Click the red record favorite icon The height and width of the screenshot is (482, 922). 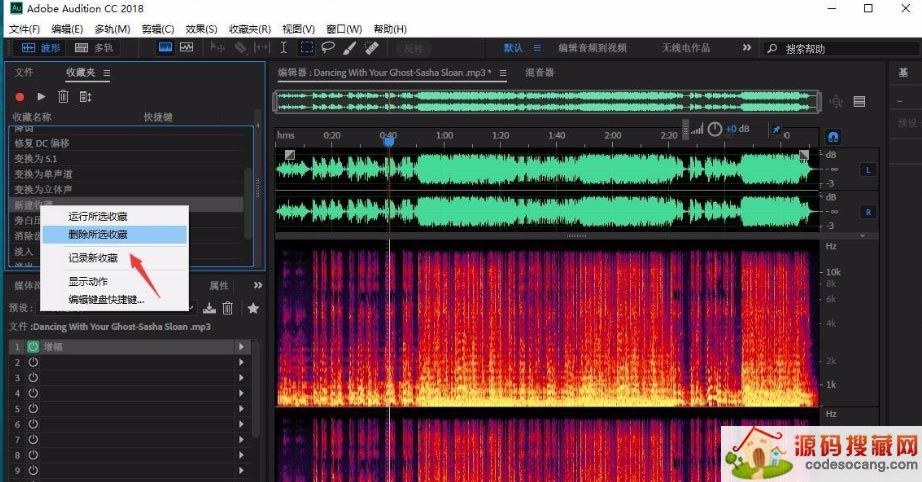19,97
